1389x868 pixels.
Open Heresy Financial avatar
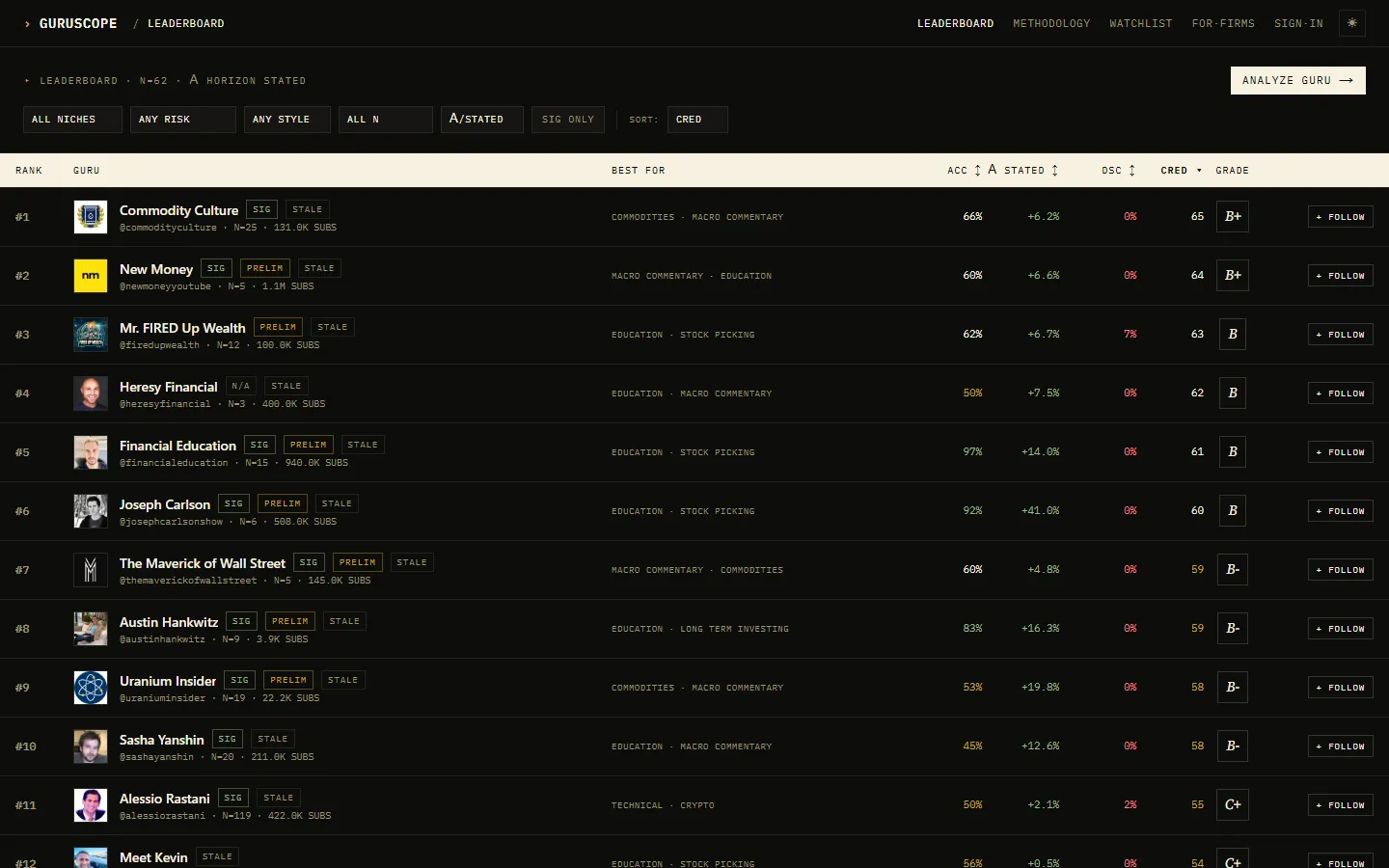point(91,393)
